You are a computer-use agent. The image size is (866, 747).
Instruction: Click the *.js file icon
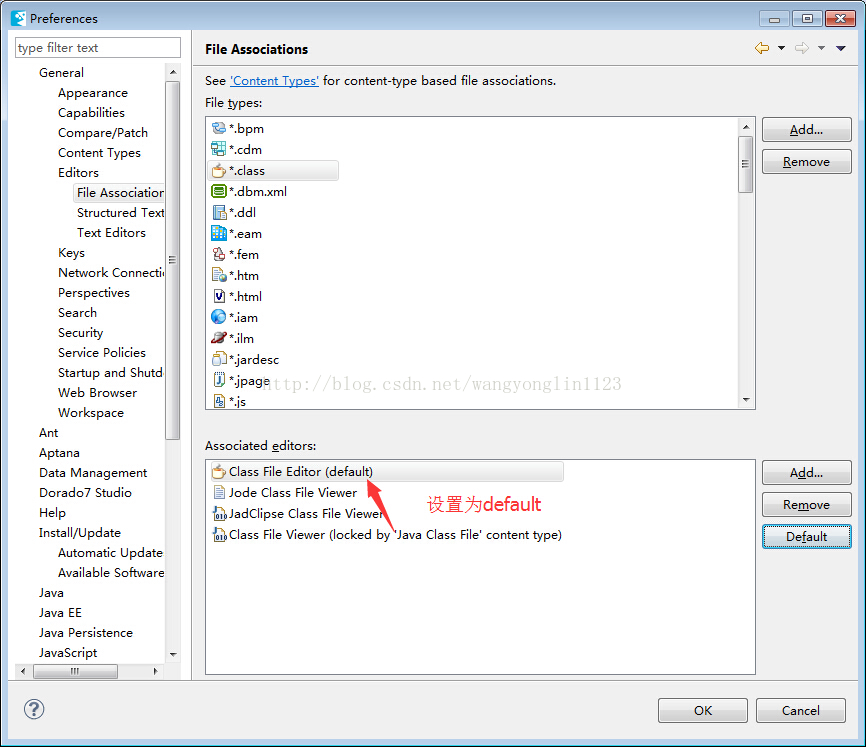[x=219, y=401]
